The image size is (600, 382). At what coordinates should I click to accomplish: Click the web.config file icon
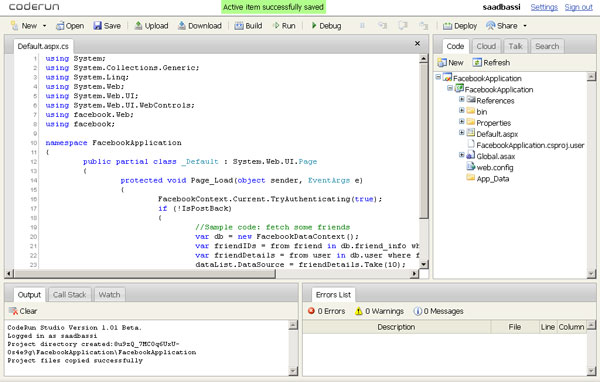click(470, 167)
